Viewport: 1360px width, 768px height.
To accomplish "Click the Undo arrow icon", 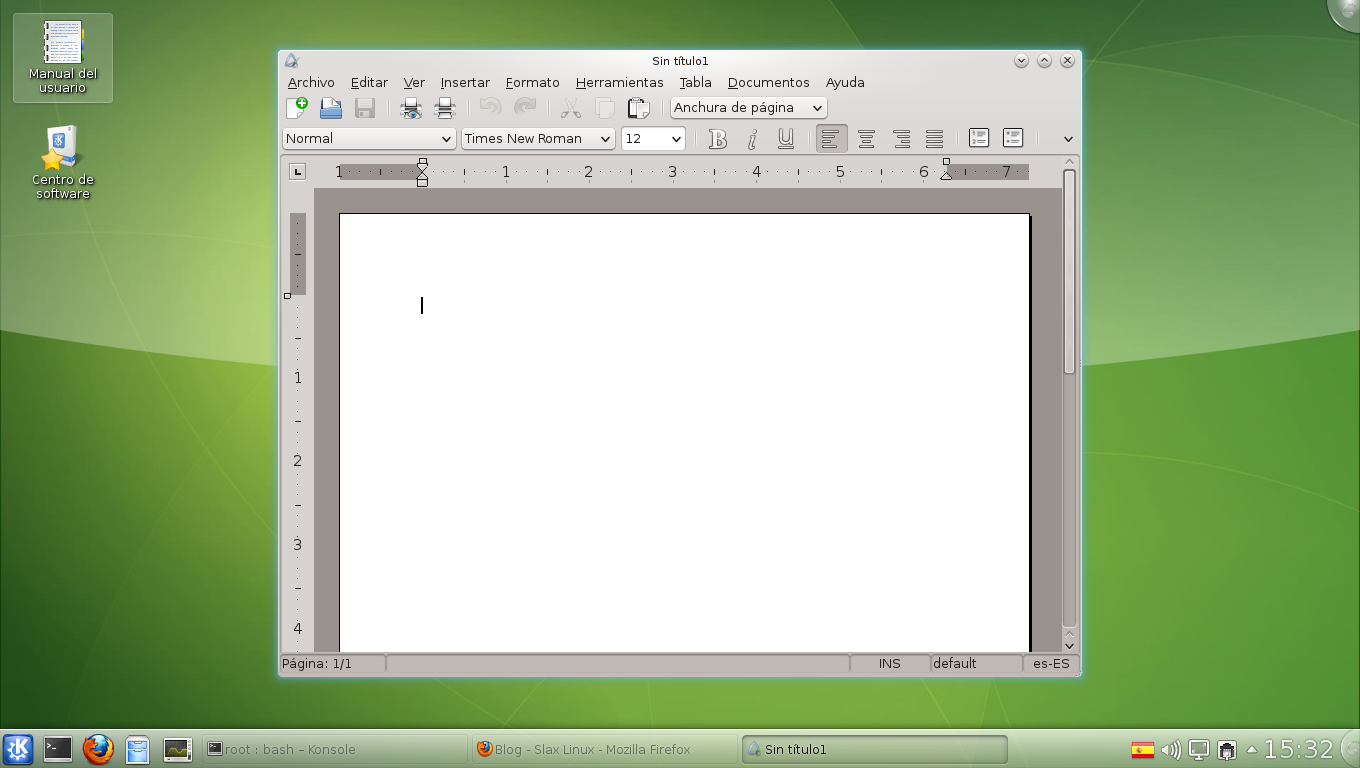I will point(491,107).
